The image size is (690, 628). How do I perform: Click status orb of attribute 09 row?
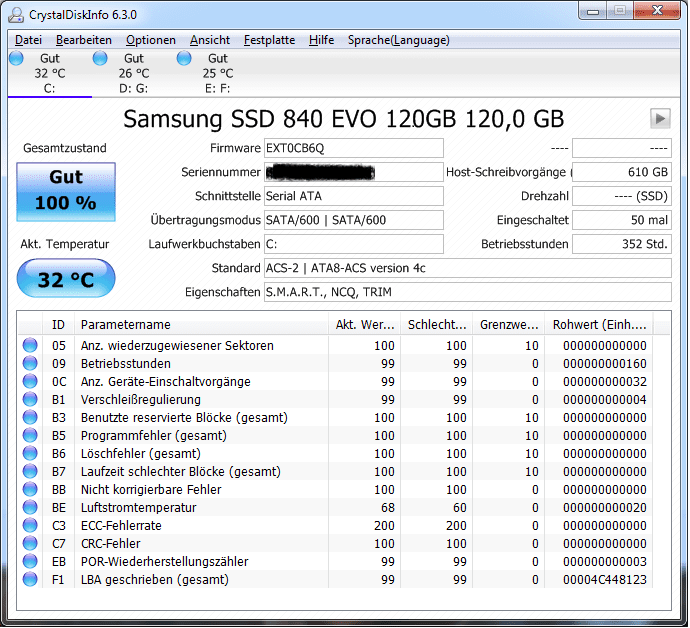(x=30, y=364)
